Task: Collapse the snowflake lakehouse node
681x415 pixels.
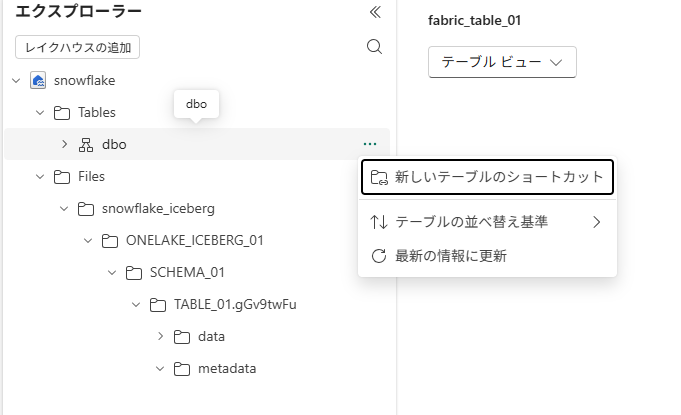Action: (x=16, y=80)
